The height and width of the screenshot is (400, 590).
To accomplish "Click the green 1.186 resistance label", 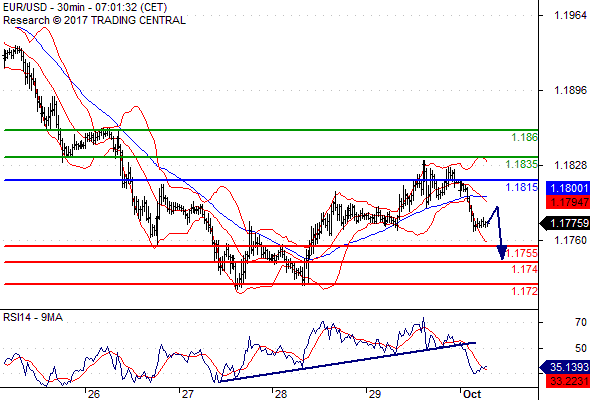I will [x=525, y=137].
